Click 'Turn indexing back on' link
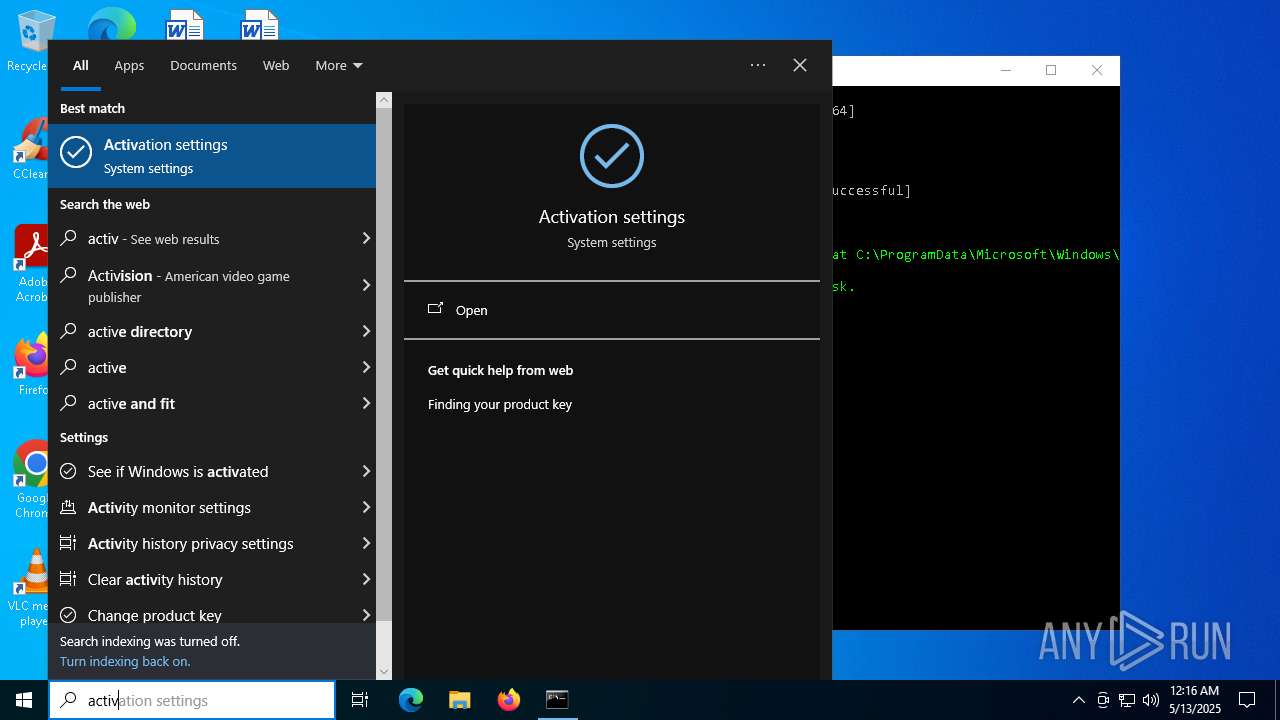This screenshot has height=720, width=1280. [x=125, y=661]
